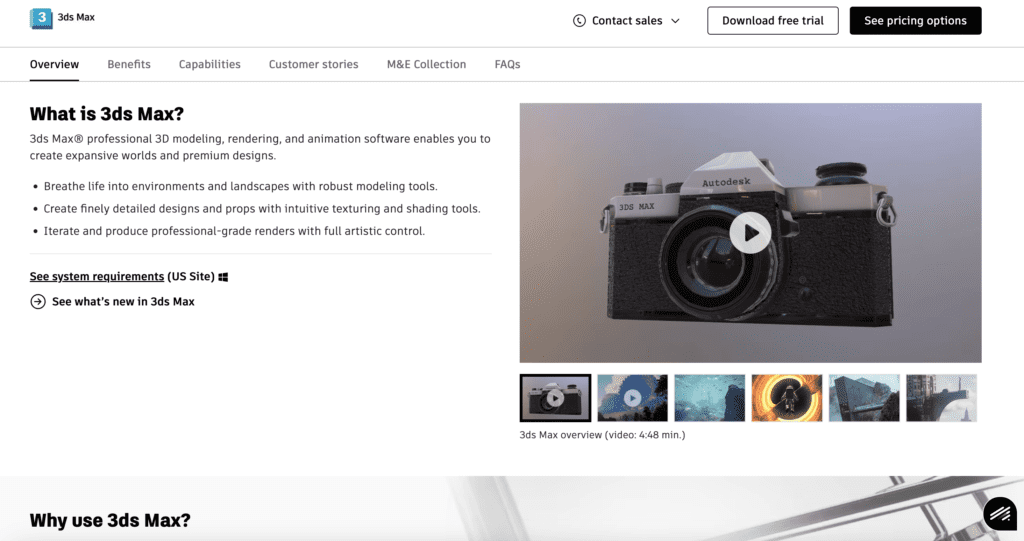The image size is (1024, 541).
Task: Select the camera video thumbnail
Action: click(x=555, y=398)
